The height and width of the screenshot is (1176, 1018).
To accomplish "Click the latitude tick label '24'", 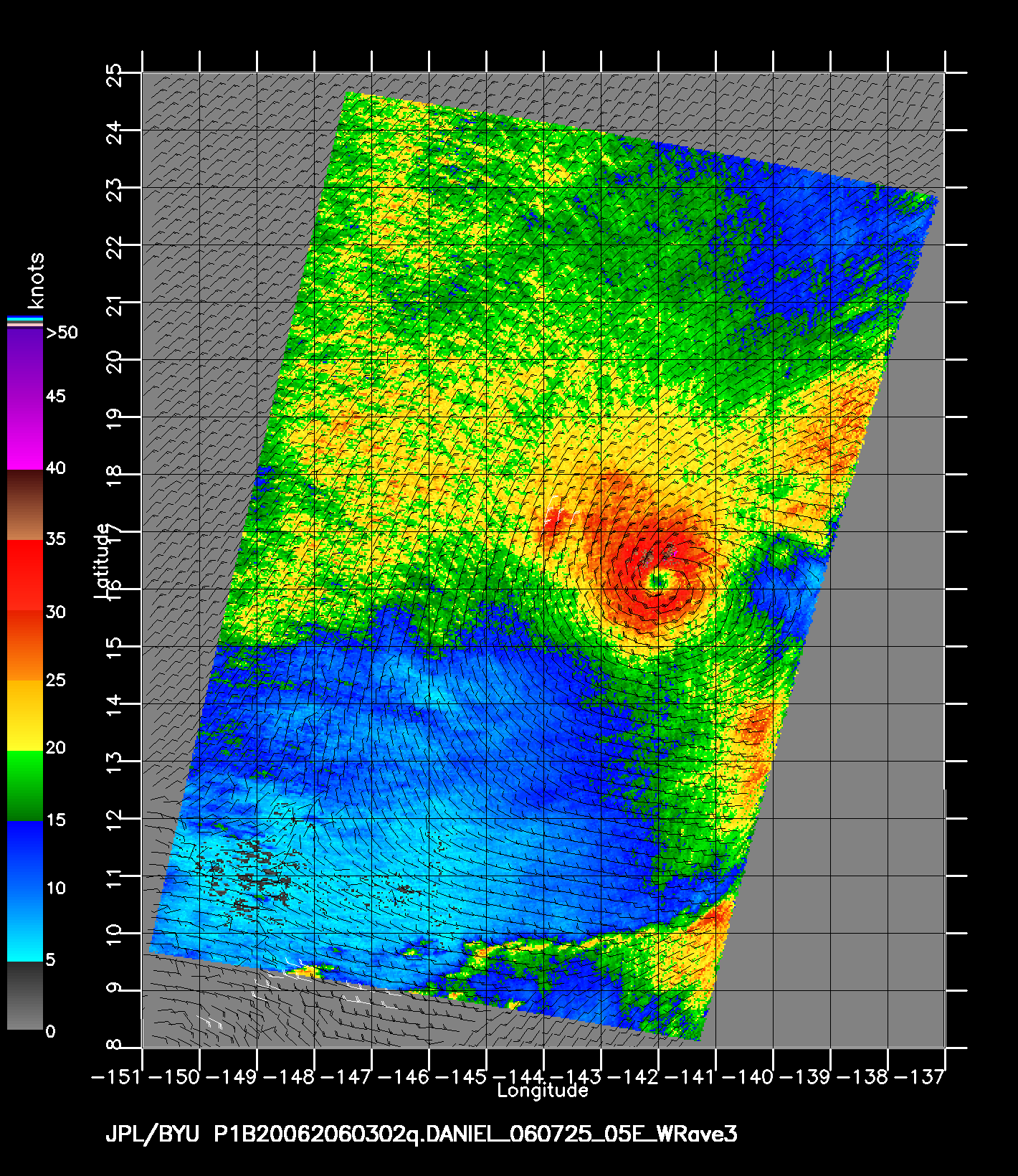I will point(113,132).
